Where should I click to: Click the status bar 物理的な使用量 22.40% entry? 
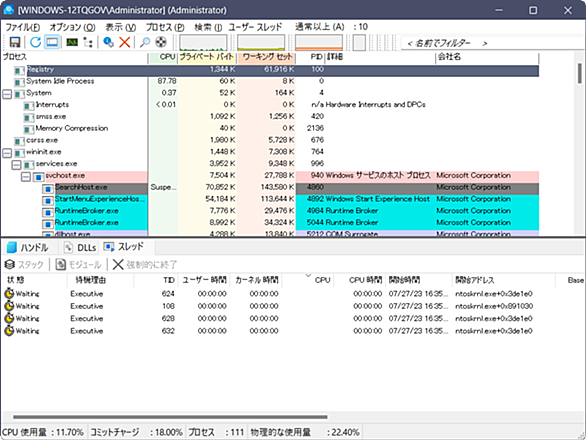pos(305,432)
